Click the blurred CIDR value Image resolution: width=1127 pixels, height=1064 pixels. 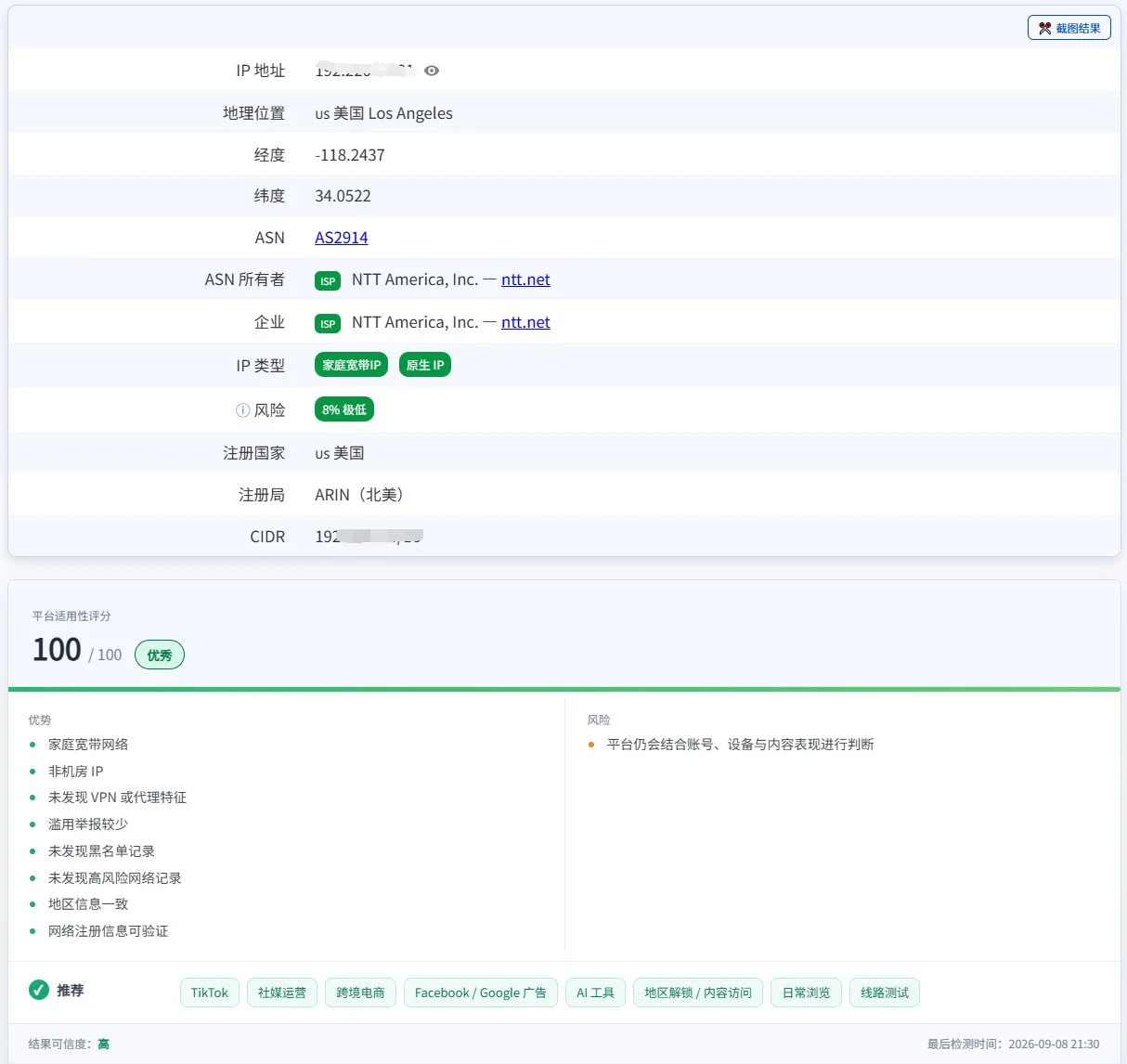coord(369,537)
